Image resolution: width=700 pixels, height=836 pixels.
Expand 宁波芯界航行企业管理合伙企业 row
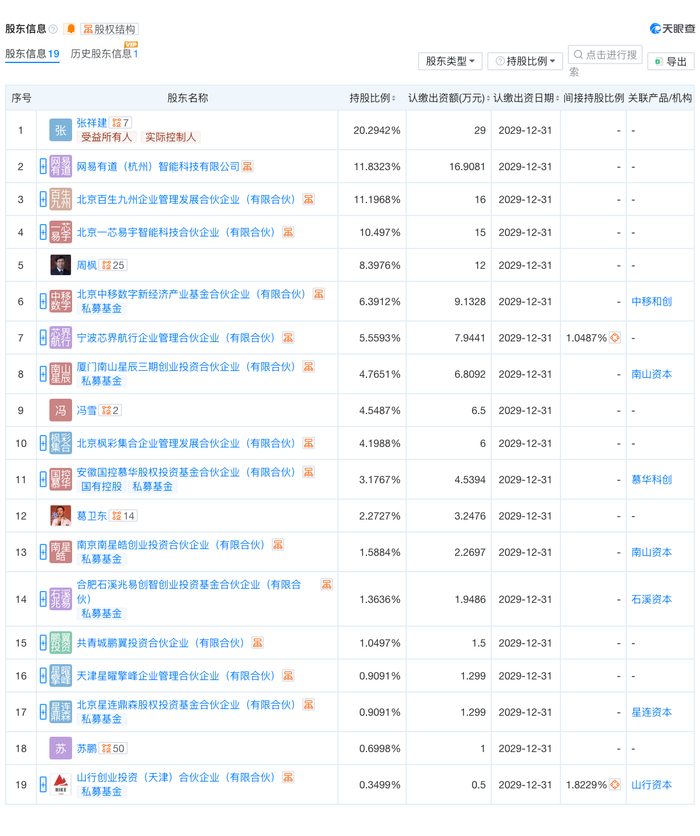point(43,338)
